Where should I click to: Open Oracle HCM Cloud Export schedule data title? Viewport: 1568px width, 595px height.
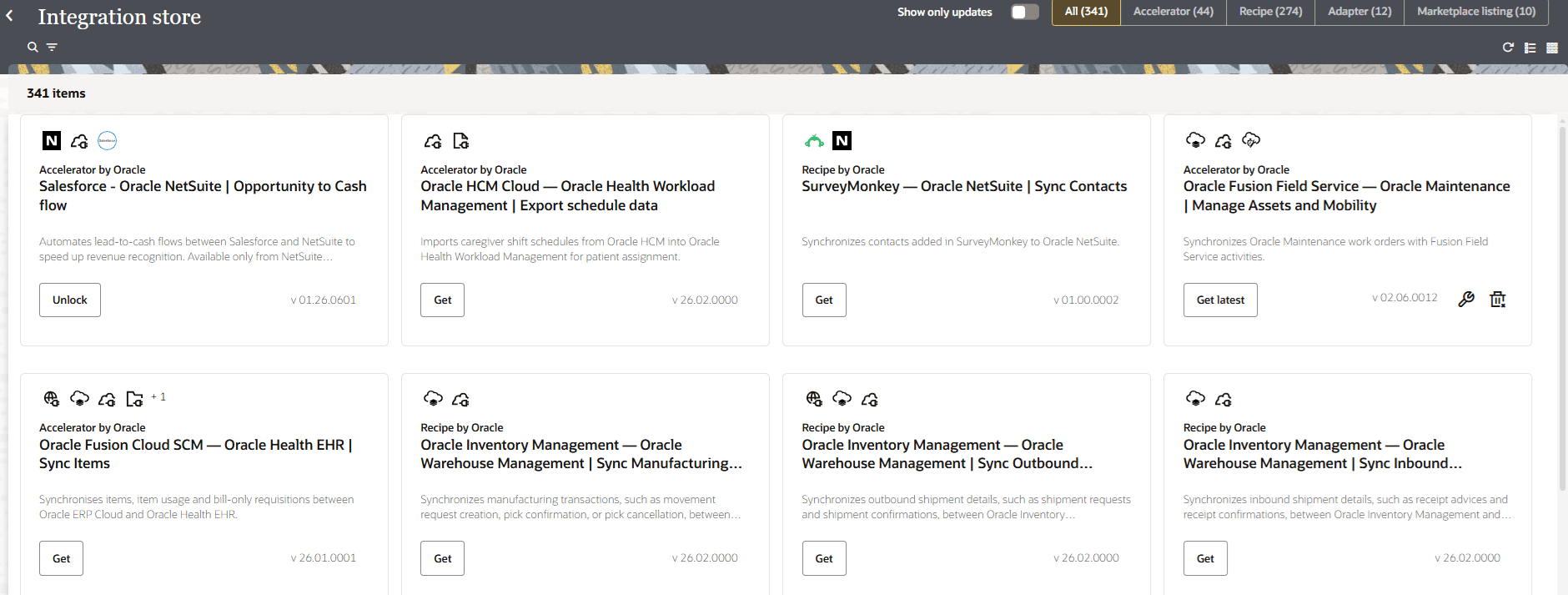pos(567,195)
